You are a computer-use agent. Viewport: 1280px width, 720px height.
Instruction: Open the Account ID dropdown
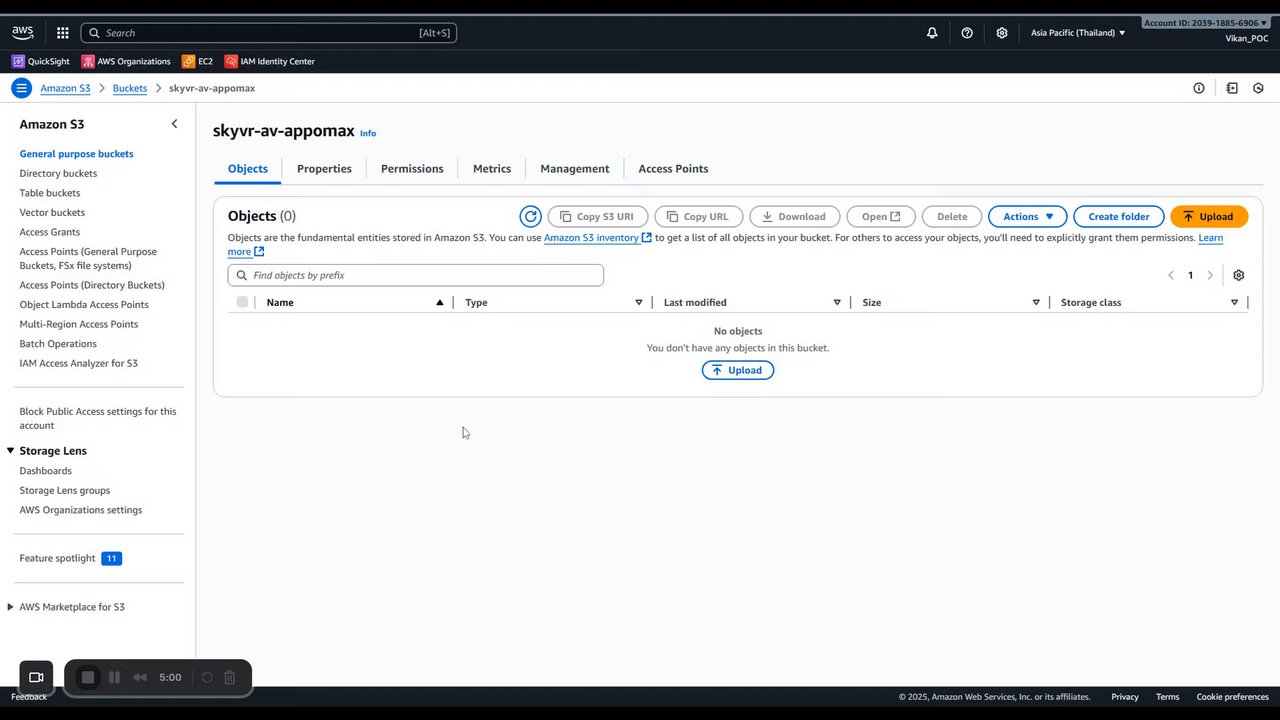[1205, 23]
